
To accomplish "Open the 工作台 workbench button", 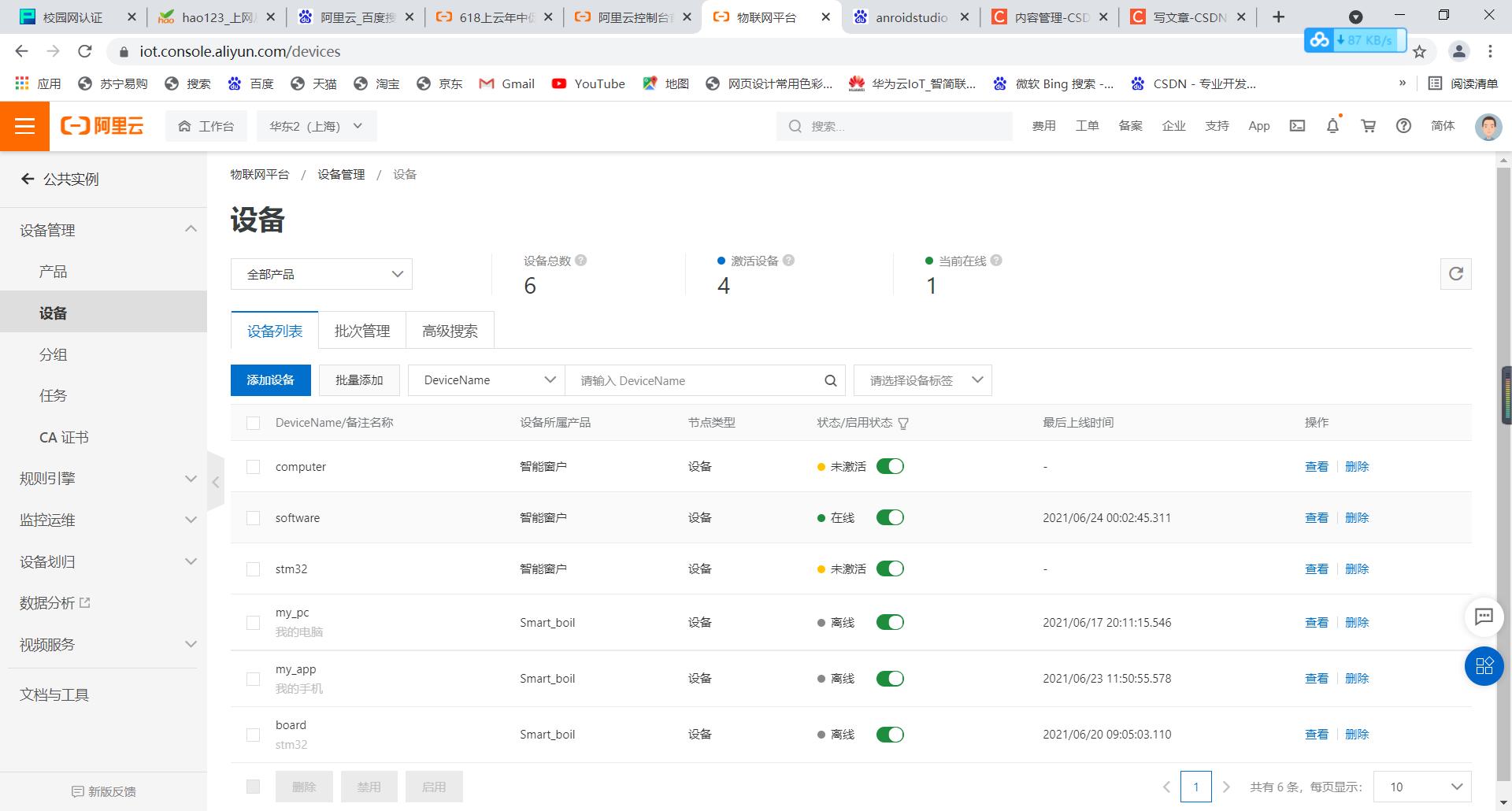I will tap(206, 126).
